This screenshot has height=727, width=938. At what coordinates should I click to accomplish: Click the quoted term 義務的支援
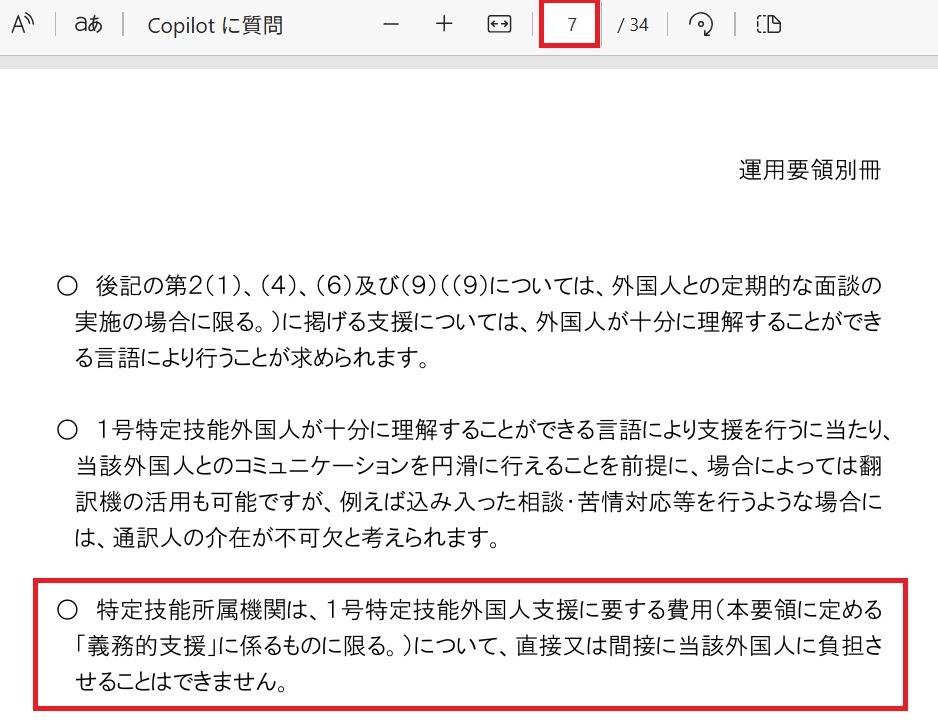136,645
